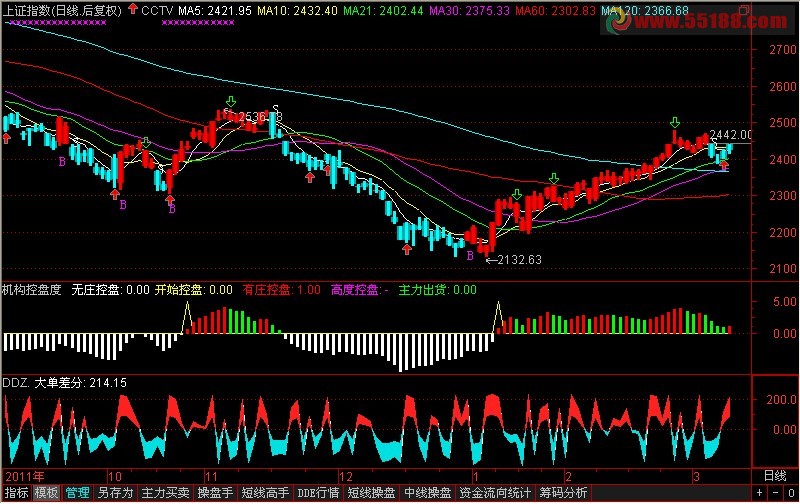This screenshot has width=800, height=504.
Task: Click the 另存为 button
Action: tap(116, 493)
